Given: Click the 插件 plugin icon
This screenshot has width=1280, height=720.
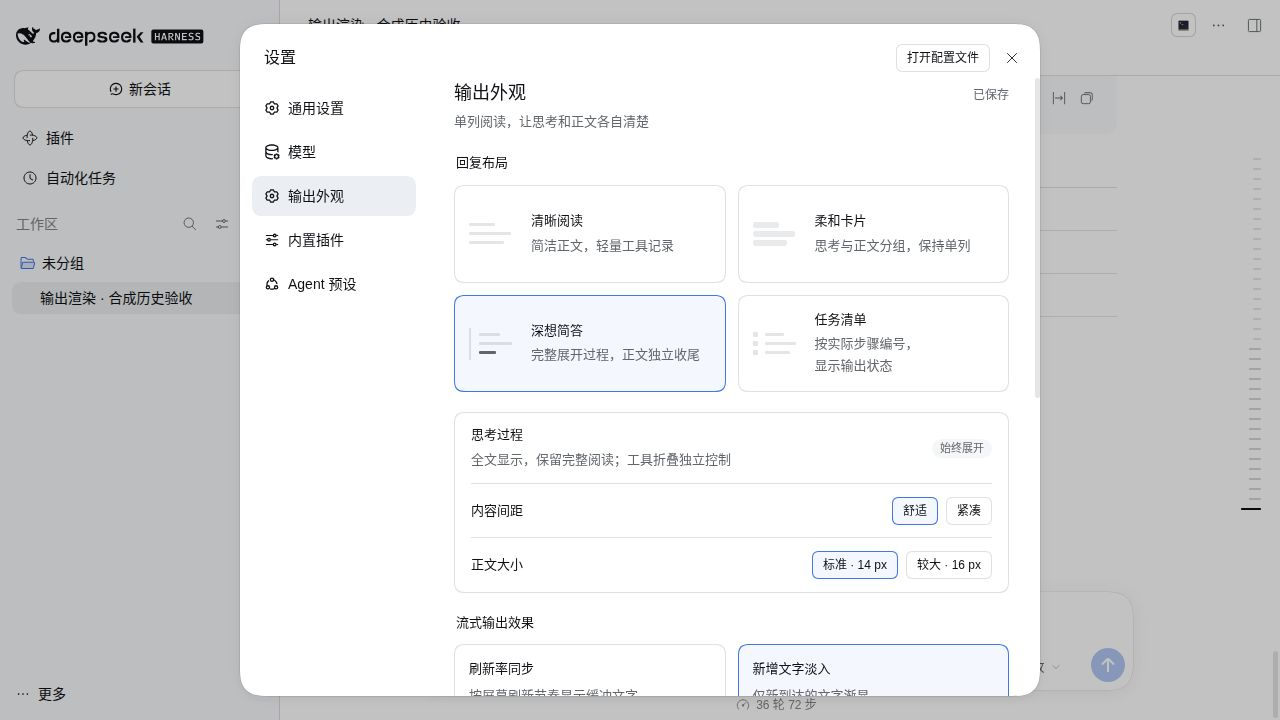Looking at the screenshot, I should [30, 138].
